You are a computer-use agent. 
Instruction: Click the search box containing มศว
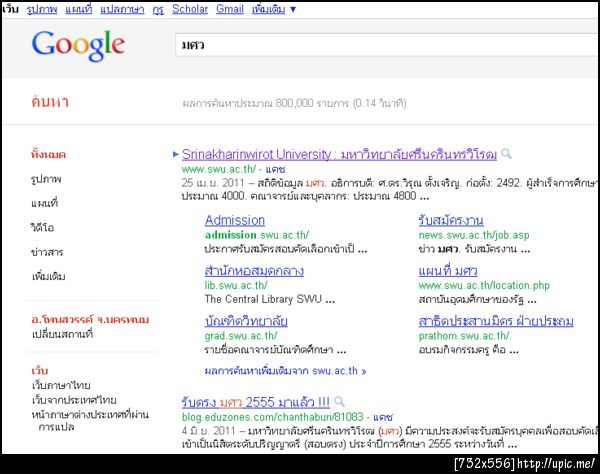click(386, 45)
